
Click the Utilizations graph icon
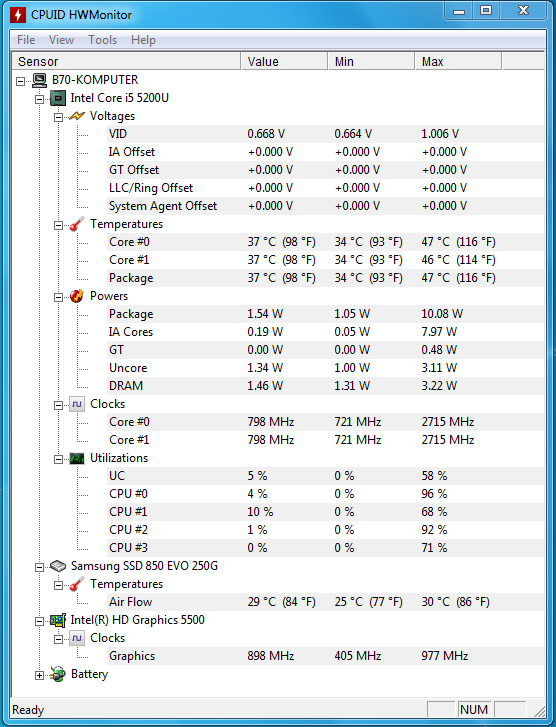point(77,458)
